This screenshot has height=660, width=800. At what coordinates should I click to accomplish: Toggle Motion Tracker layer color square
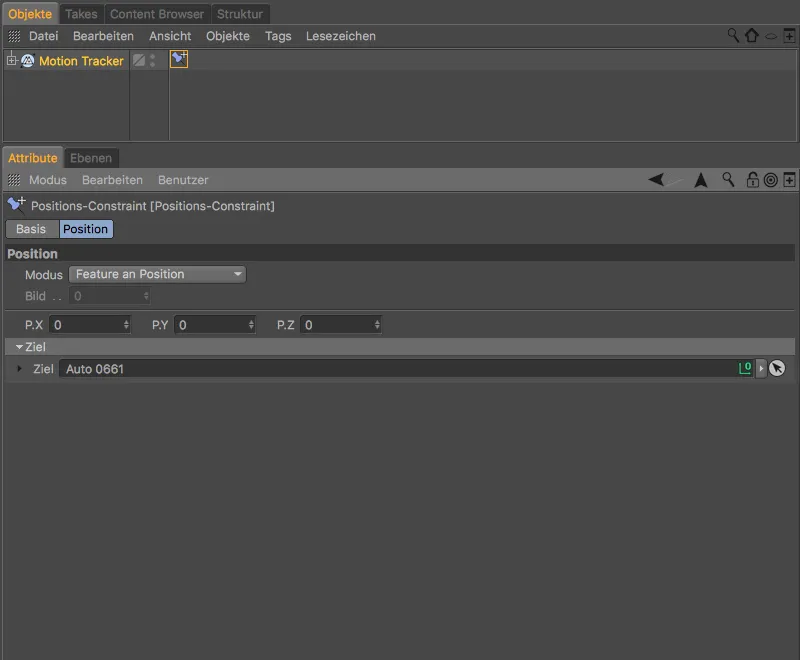(x=139, y=61)
